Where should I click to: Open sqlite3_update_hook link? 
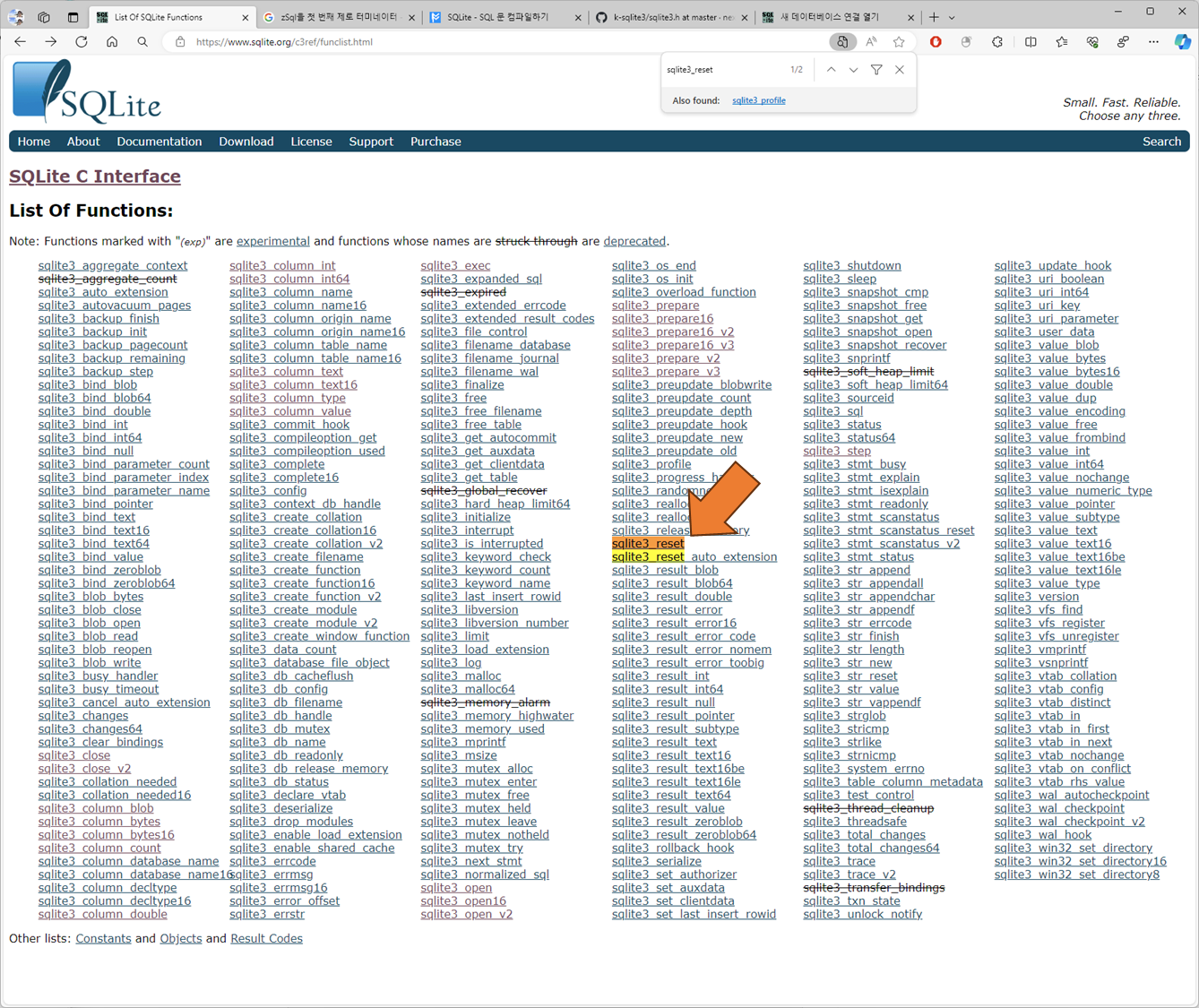[1053, 266]
